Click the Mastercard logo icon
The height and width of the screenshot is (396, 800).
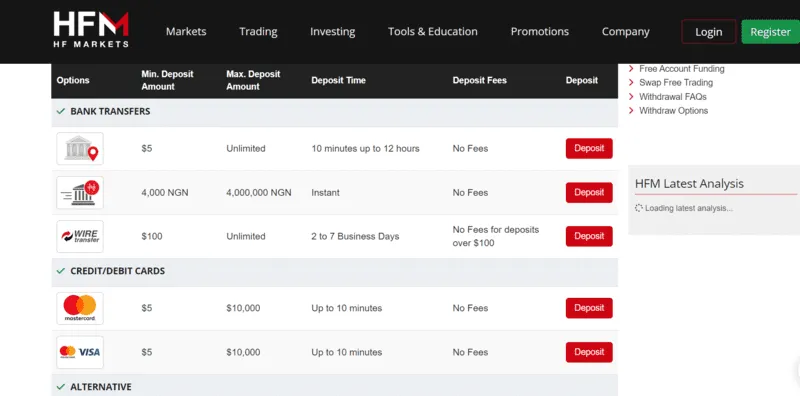80,308
